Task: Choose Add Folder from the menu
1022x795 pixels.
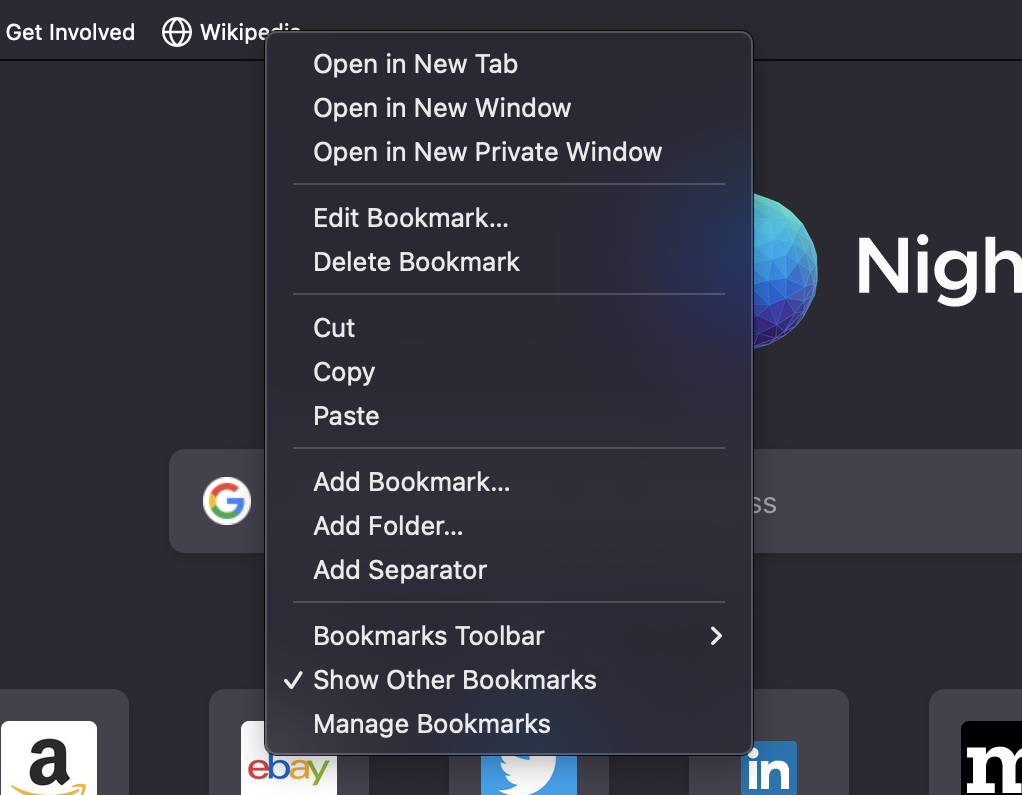Action: point(388,526)
